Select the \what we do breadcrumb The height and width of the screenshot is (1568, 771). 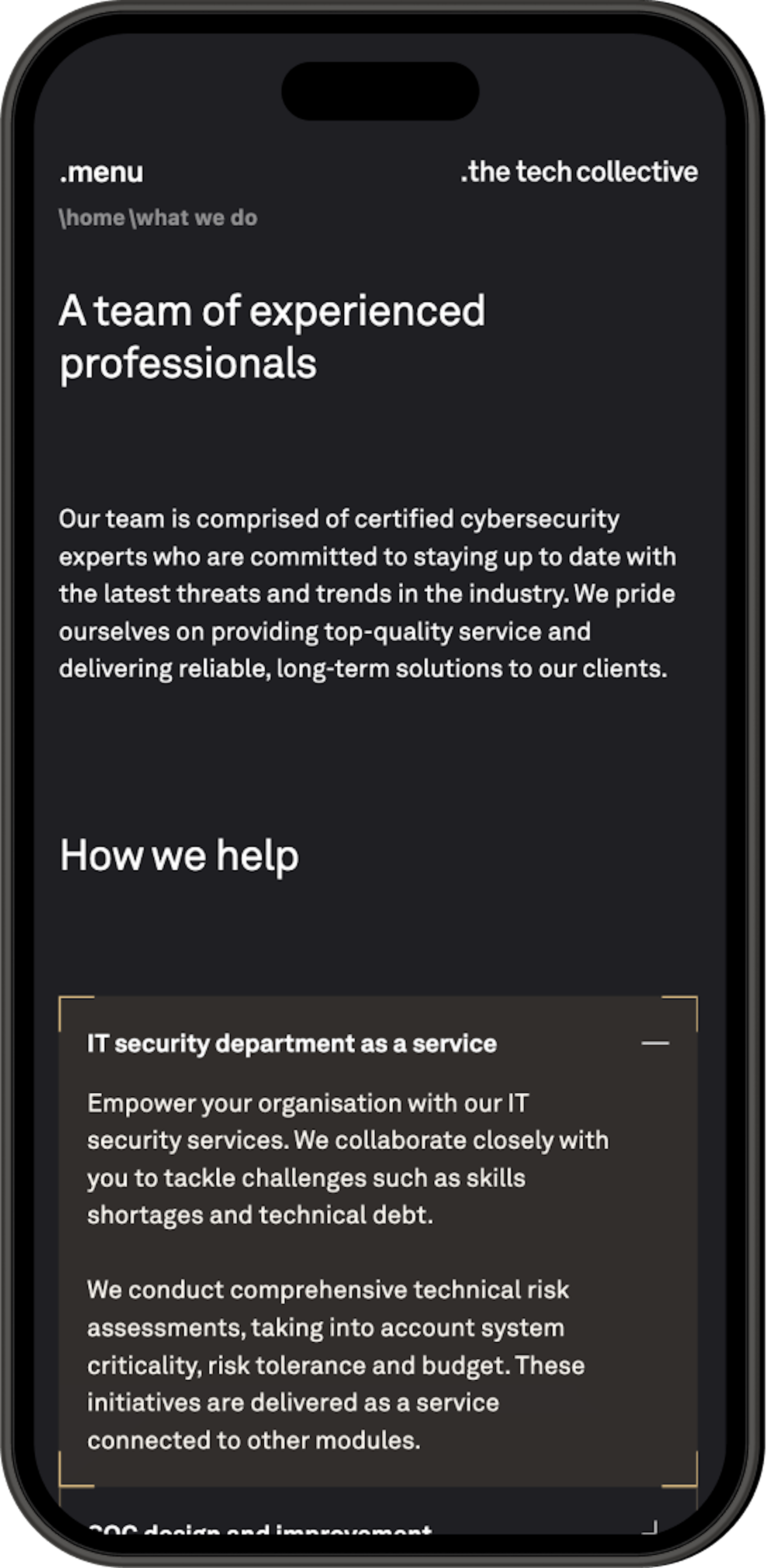pos(194,218)
